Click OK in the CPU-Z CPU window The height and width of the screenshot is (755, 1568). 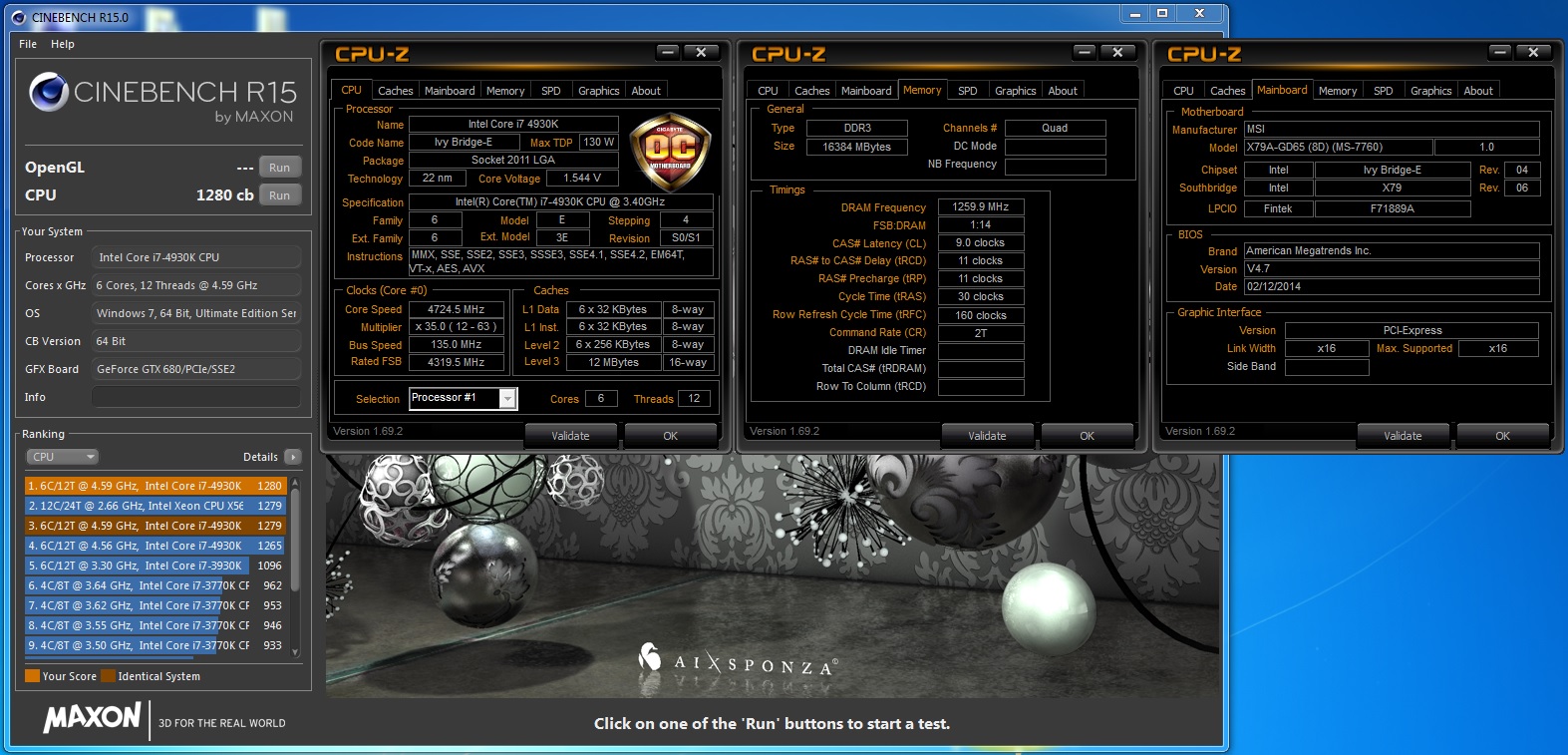pos(671,436)
